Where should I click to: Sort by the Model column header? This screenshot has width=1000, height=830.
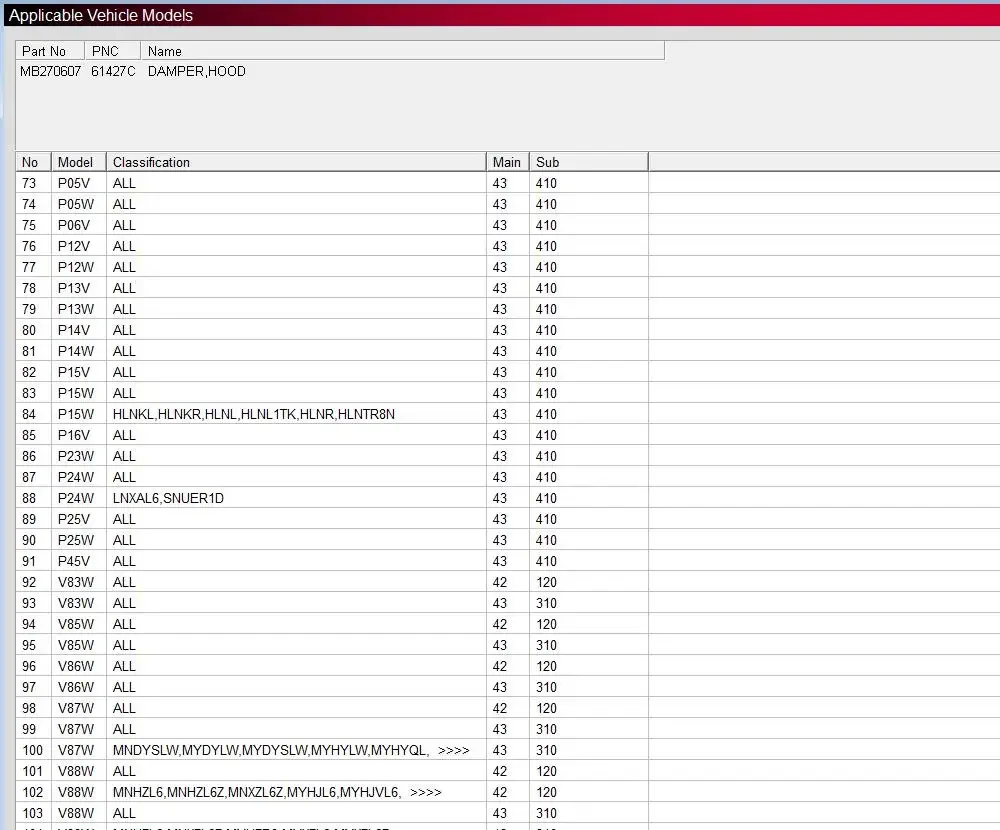point(79,162)
